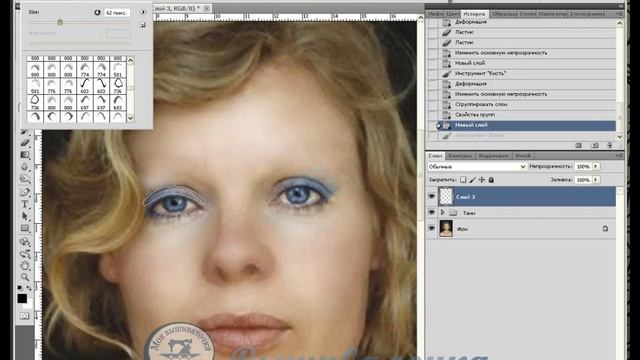Select the Rectangle shape tool
The image size is (640, 360).
click(x=25, y=228)
